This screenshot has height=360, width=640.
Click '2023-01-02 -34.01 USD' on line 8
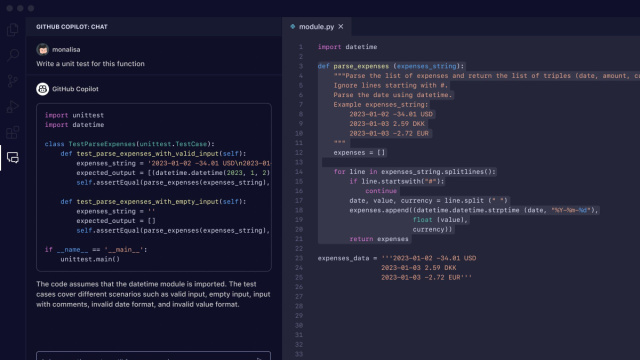coord(391,114)
